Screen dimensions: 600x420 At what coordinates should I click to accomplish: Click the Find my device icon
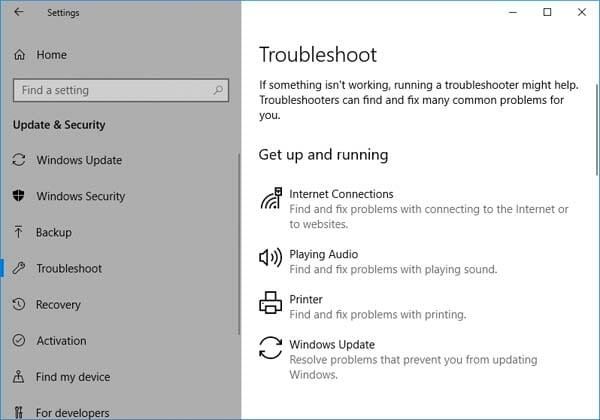pos(18,377)
